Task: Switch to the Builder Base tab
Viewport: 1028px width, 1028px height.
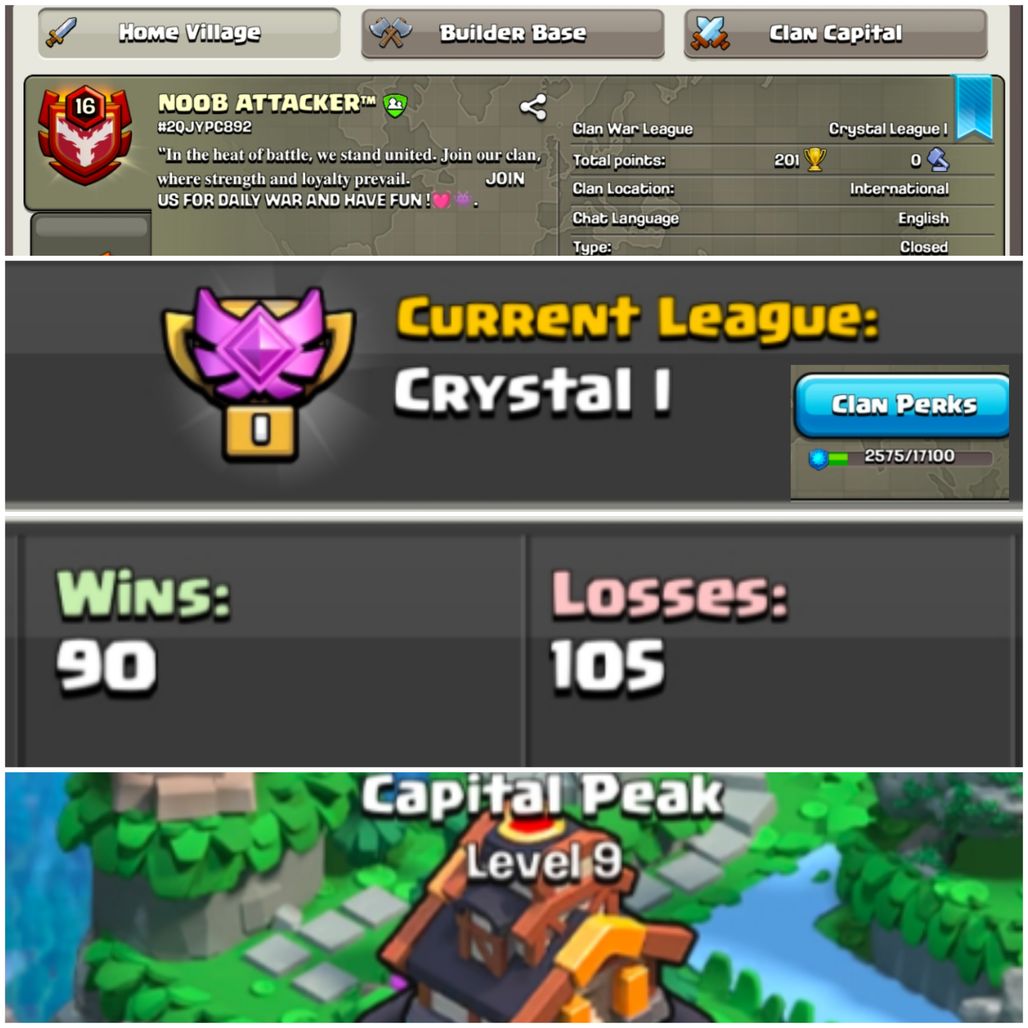Action: [x=513, y=33]
